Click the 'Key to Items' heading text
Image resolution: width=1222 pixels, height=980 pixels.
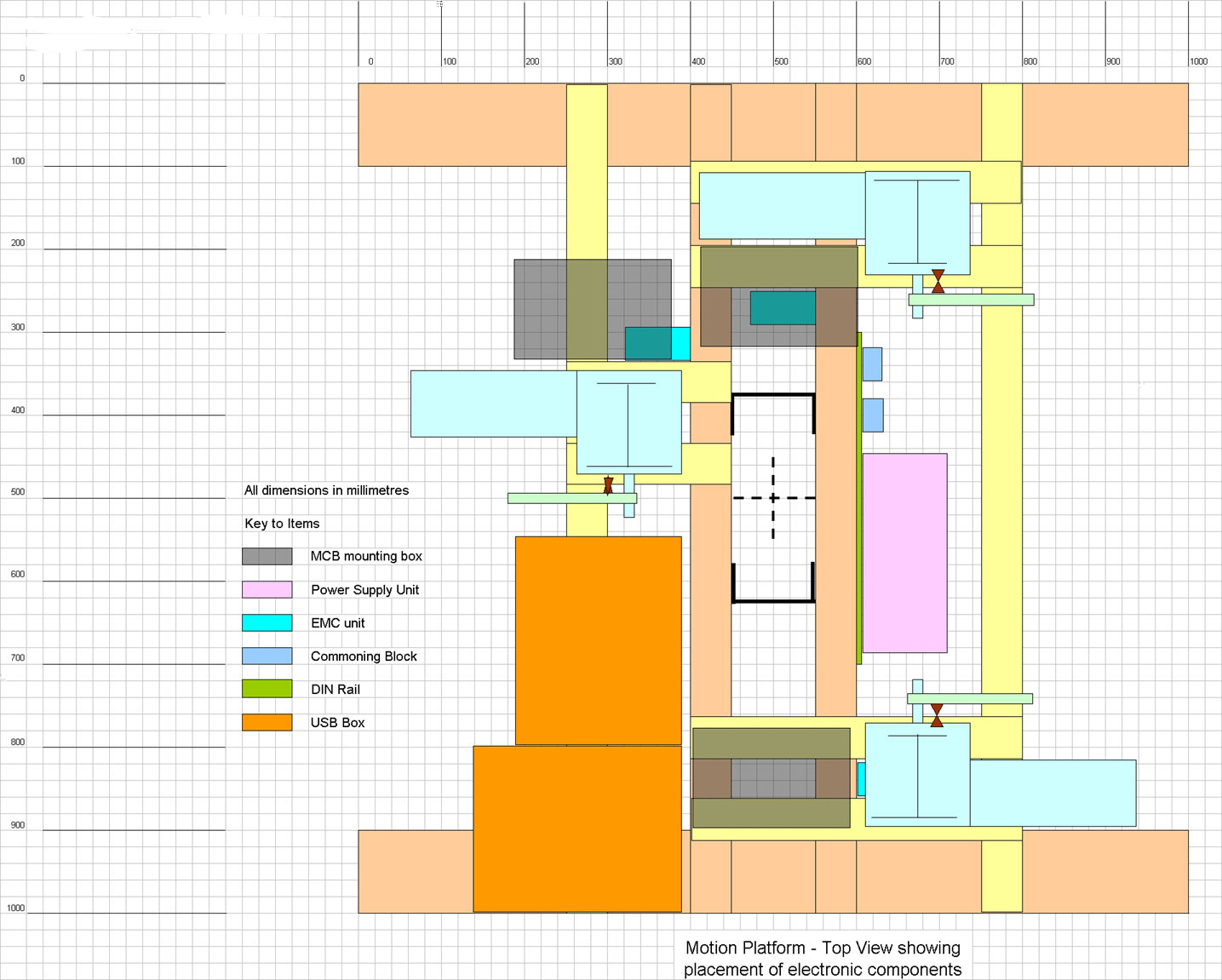pyautogui.click(x=282, y=524)
